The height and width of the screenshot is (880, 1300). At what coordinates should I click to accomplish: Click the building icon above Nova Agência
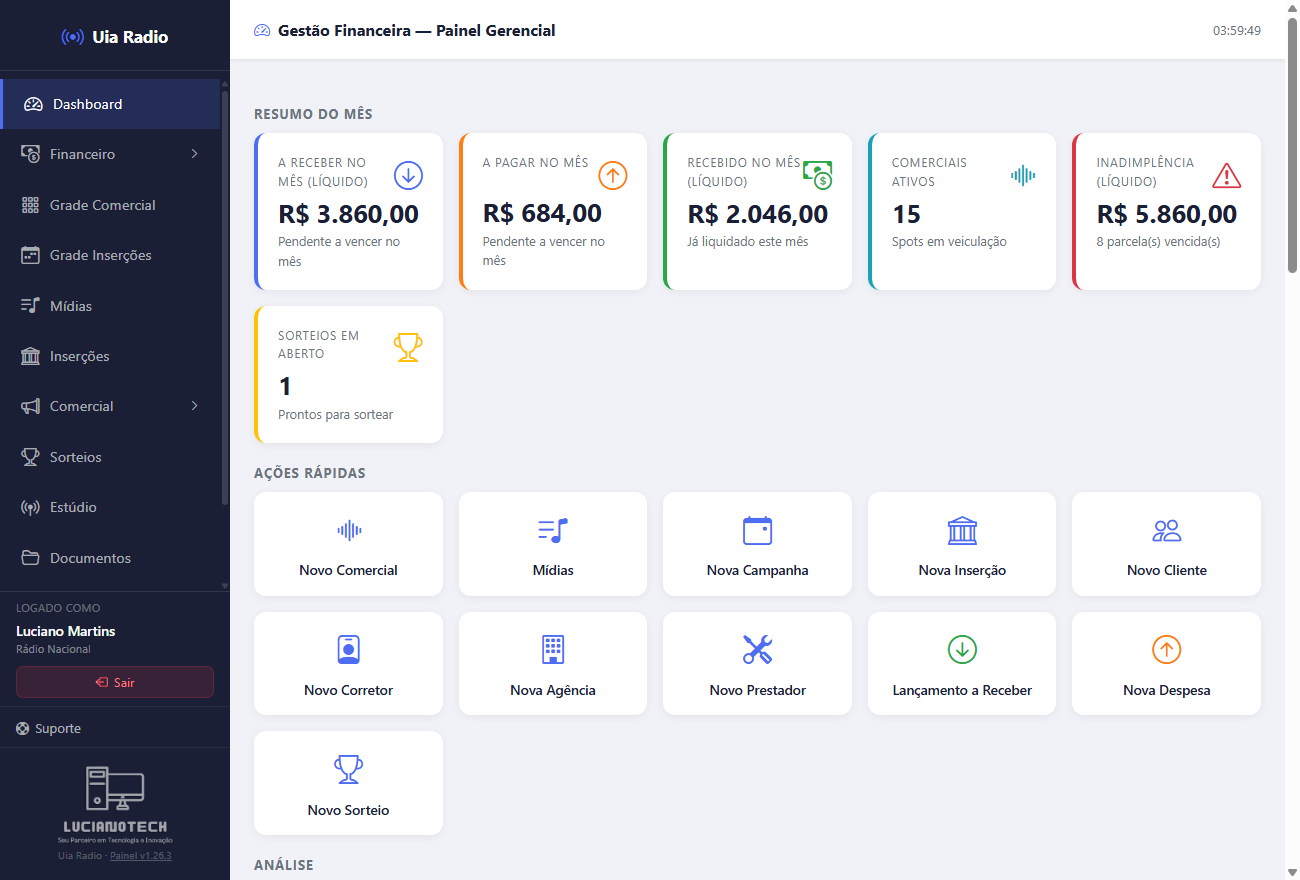click(553, 650)
